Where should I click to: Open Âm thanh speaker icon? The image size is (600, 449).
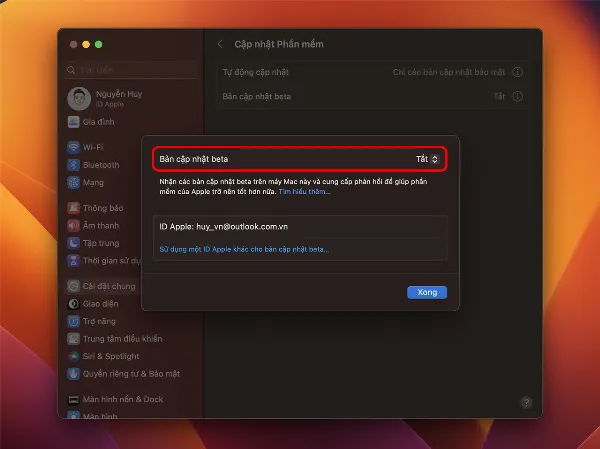click(x=73, y=225)
